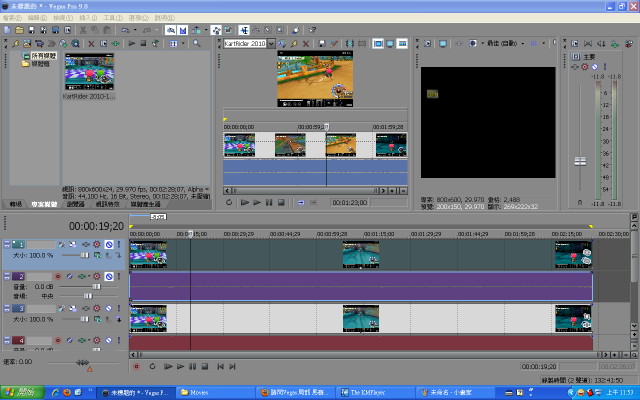Screen dimensions: 640x400
Task: Open the split screen view dropdown arrow
Action: [482, 43]
